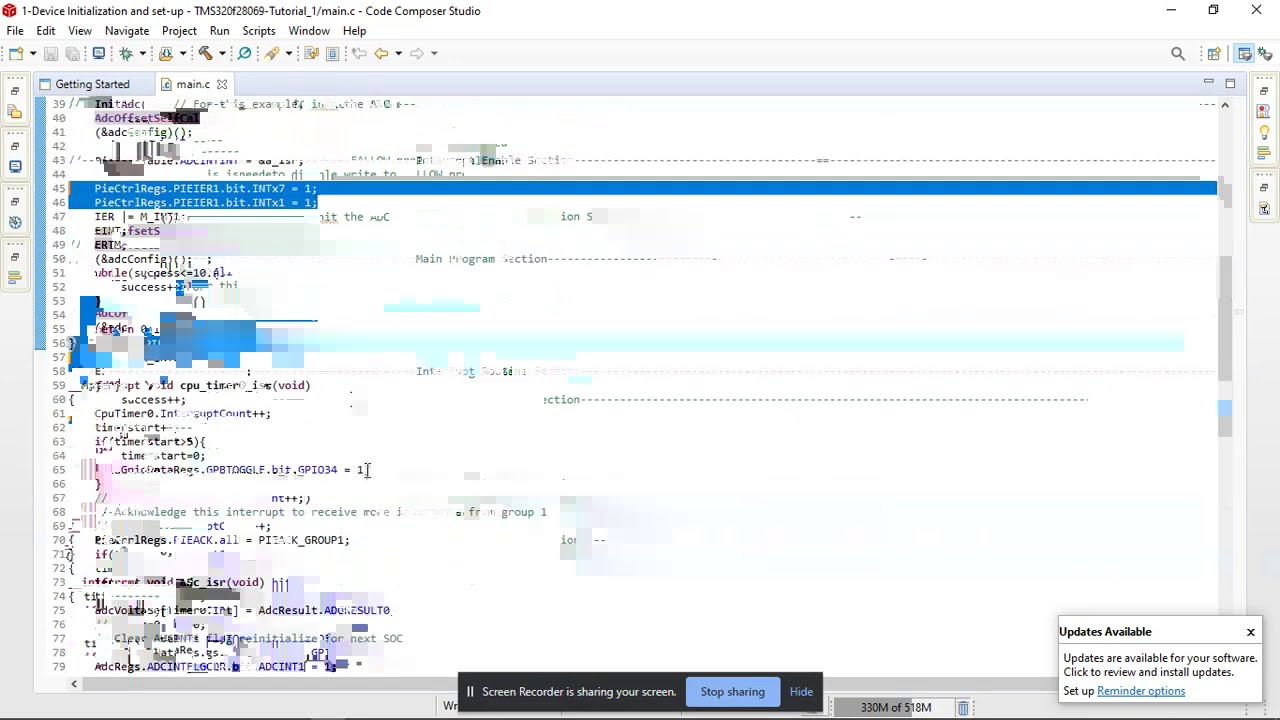Screen dimensions: 1280x720
Task: Close the main.c editor tab
Action: (x=222, y=85)
